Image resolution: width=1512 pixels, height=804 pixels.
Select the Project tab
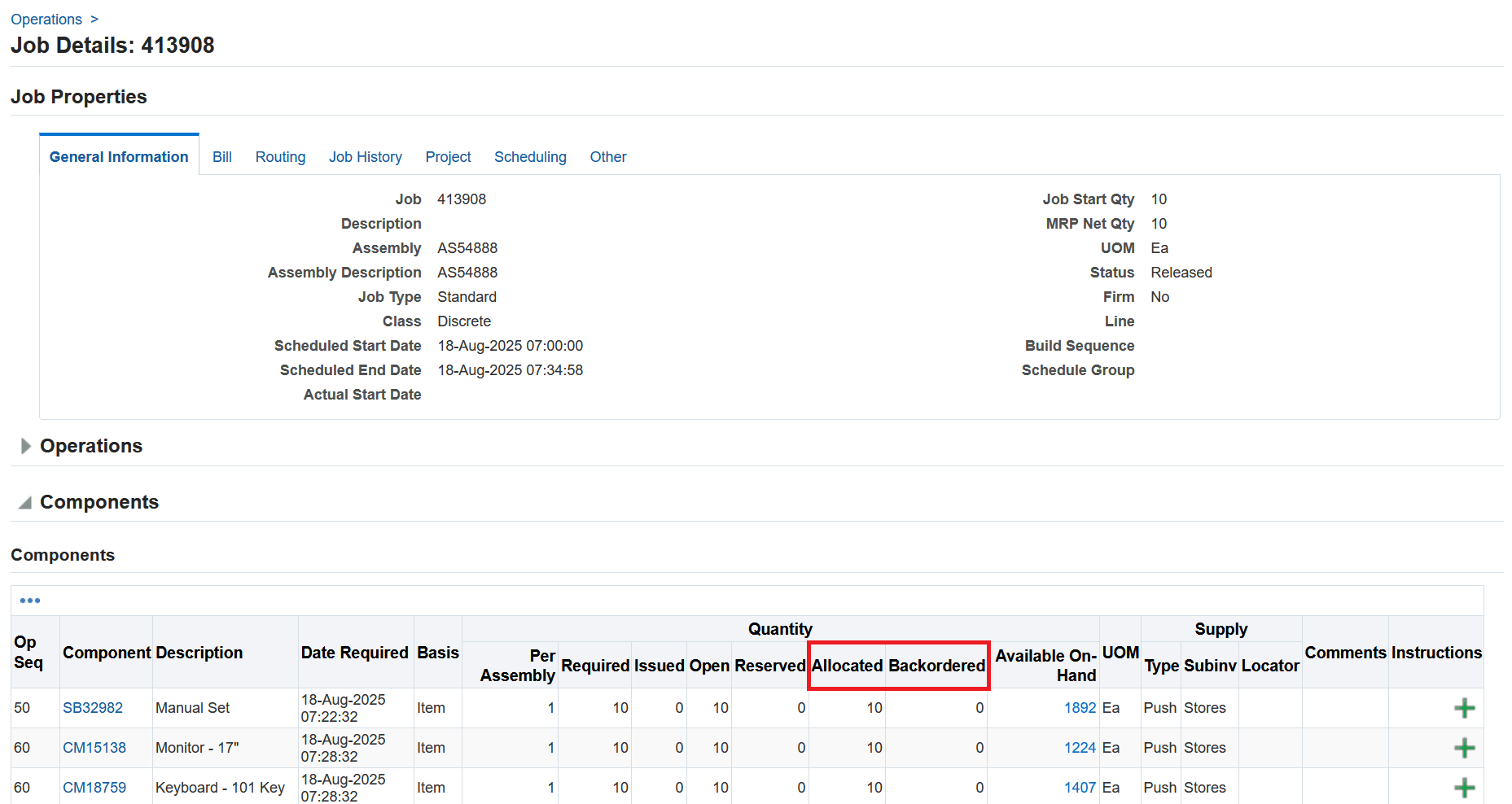448,156
